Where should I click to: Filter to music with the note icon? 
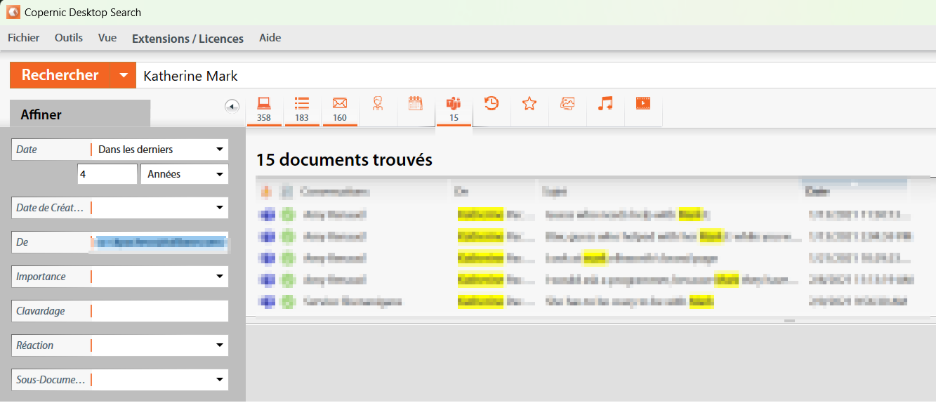pyautogui.click(x=605, y=103)
